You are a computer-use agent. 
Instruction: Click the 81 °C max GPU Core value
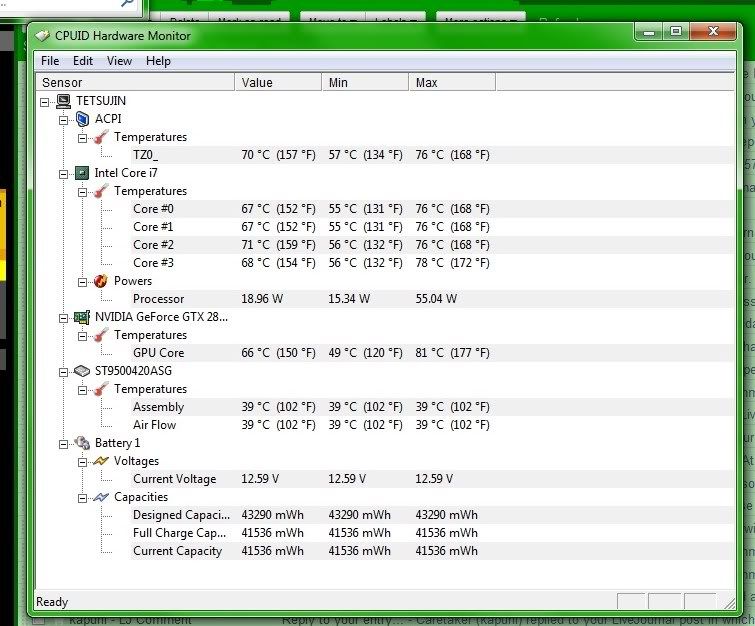(x=452, y=353)
